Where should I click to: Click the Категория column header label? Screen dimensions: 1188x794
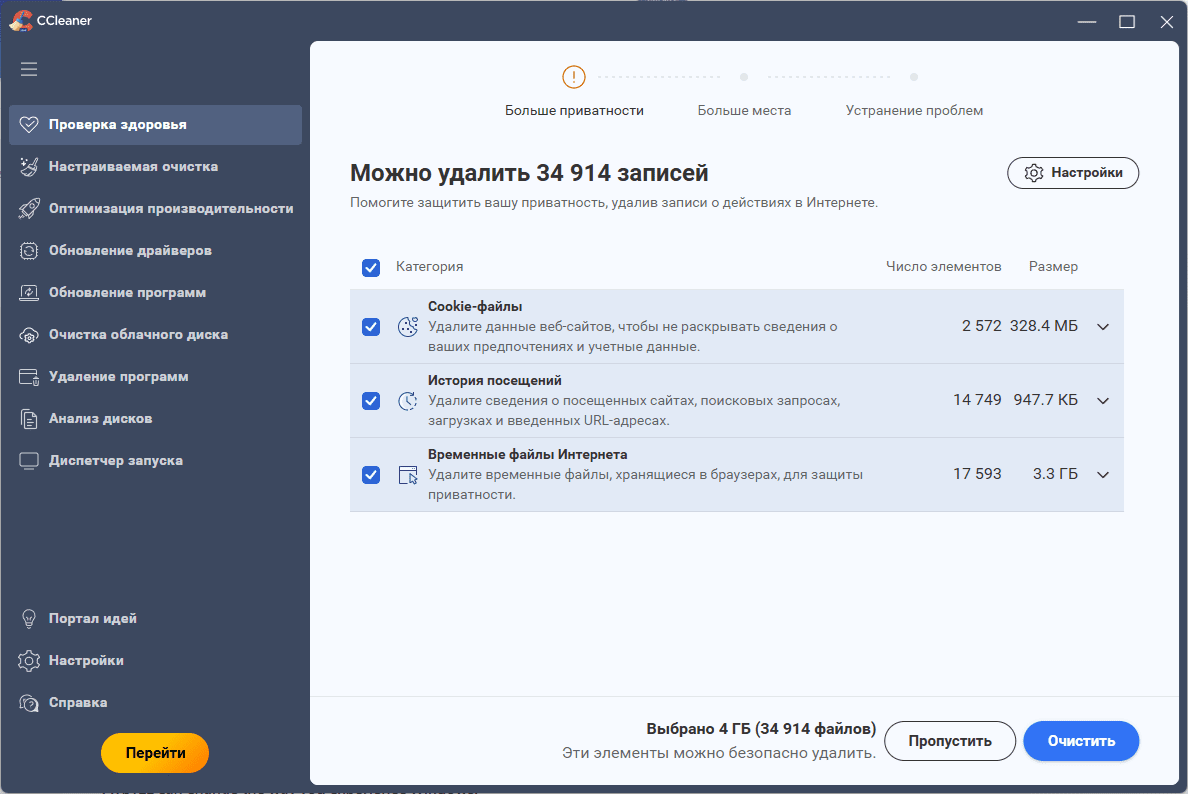430,267
